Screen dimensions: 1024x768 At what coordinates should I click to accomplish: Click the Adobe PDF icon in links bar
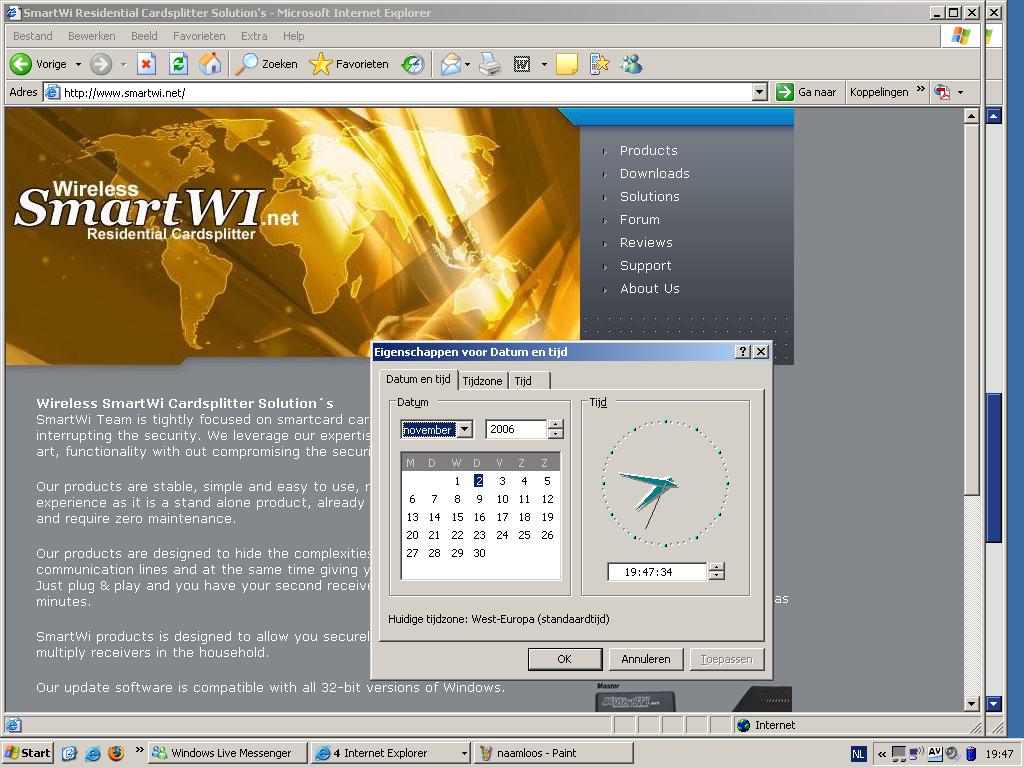(942, 92)
